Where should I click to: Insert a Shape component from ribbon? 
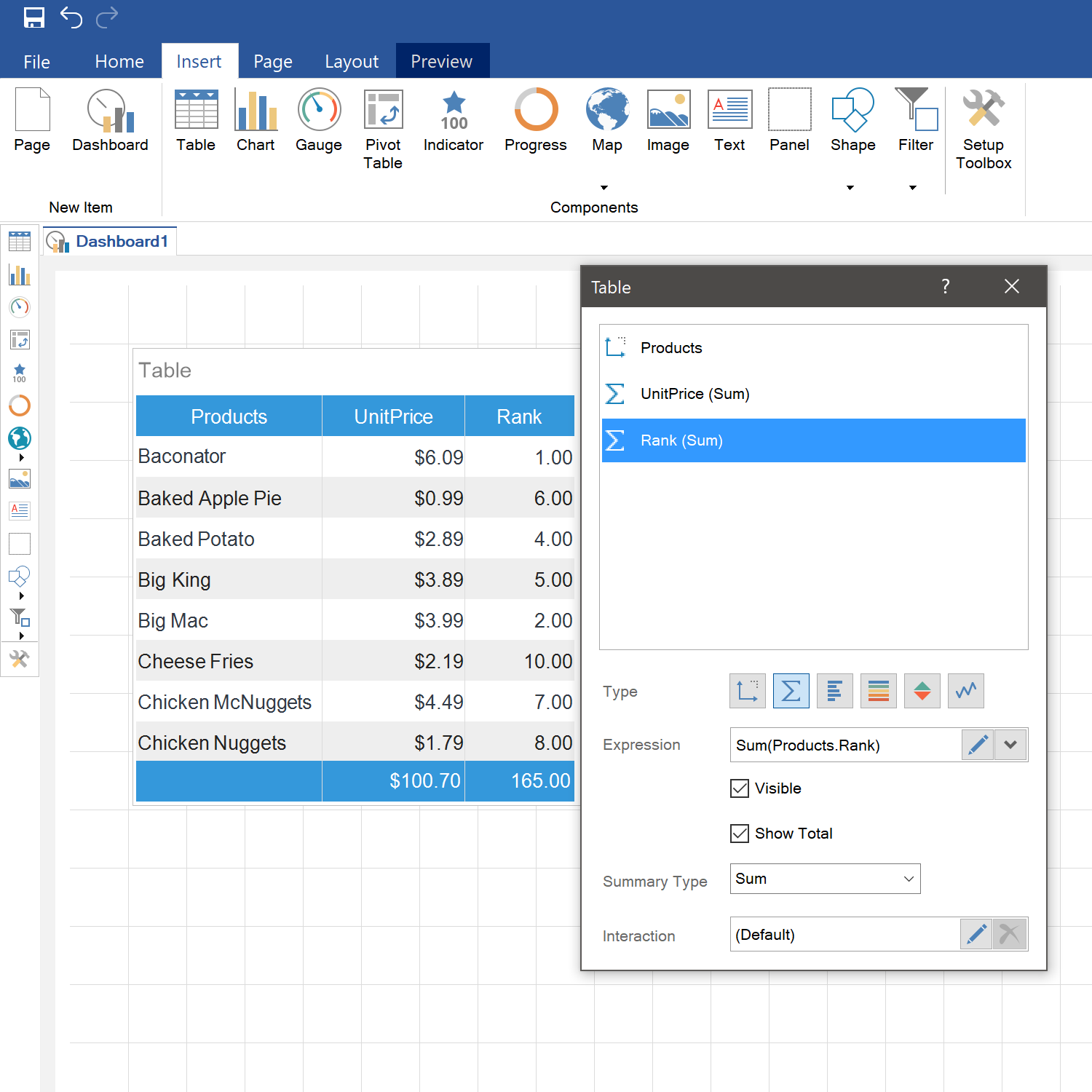tap(853, 120)
